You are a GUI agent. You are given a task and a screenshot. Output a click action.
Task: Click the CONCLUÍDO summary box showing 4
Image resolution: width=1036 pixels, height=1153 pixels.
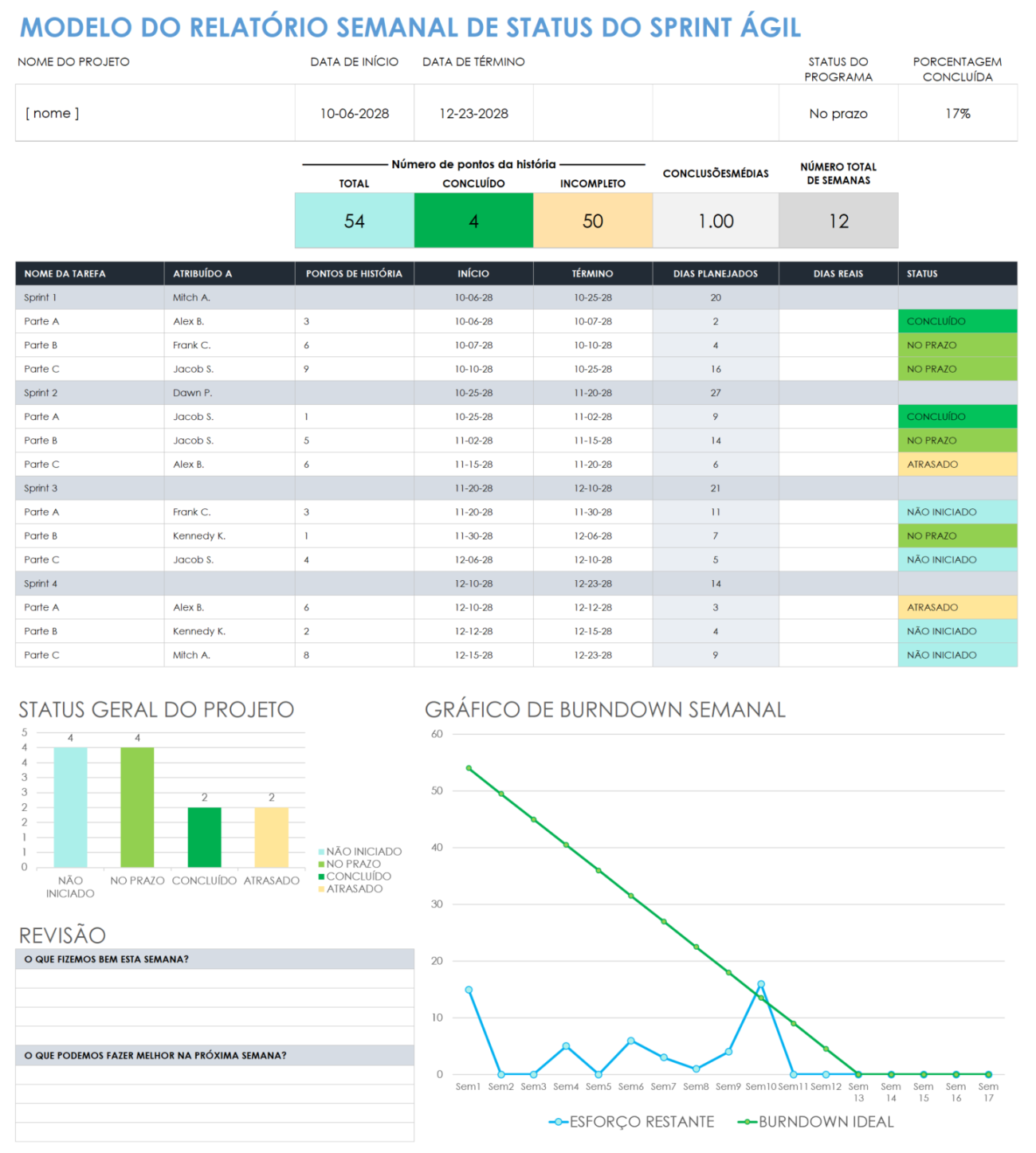[473, 220]
